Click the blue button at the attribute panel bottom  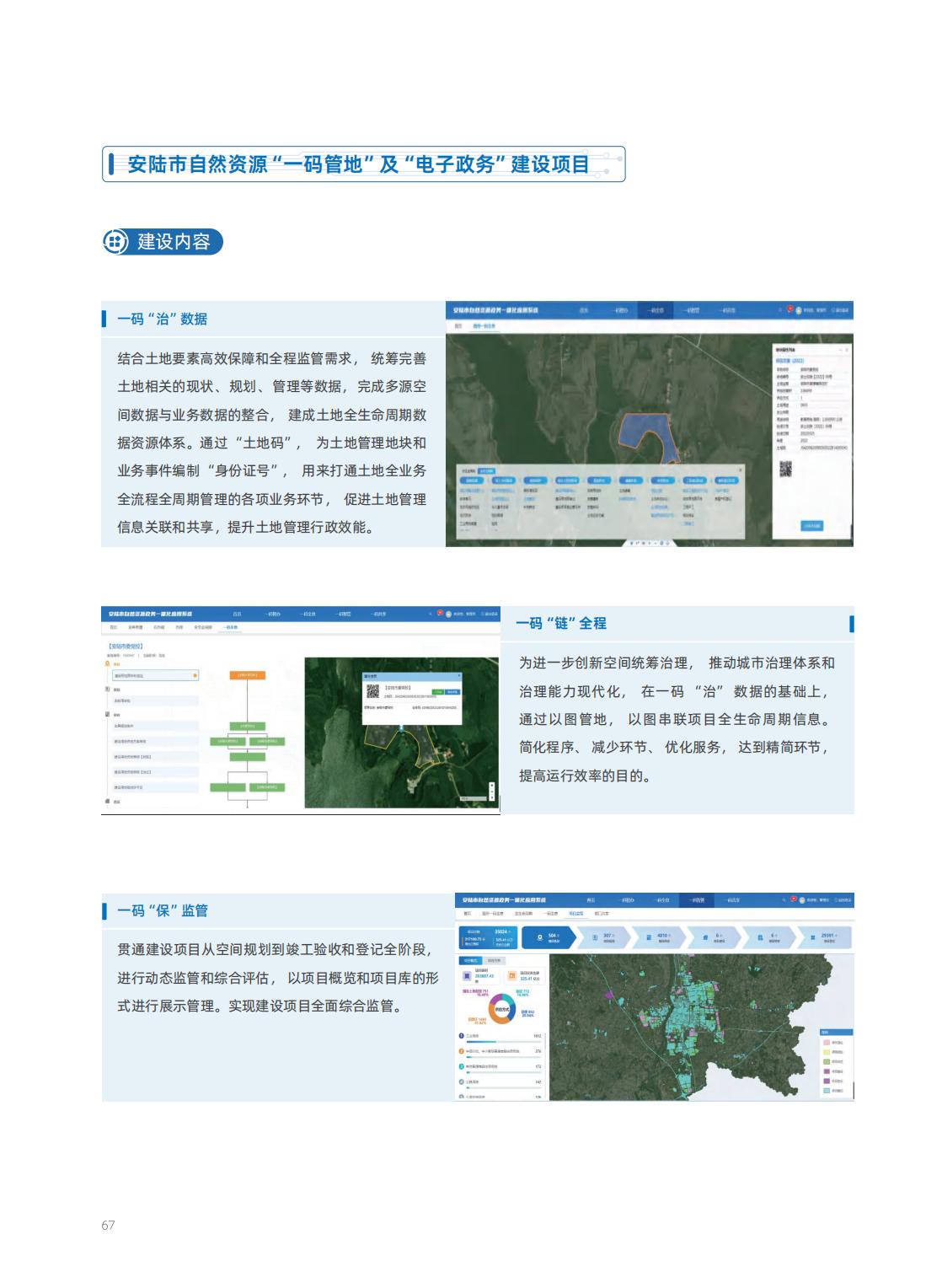click(x=811, y=525)
